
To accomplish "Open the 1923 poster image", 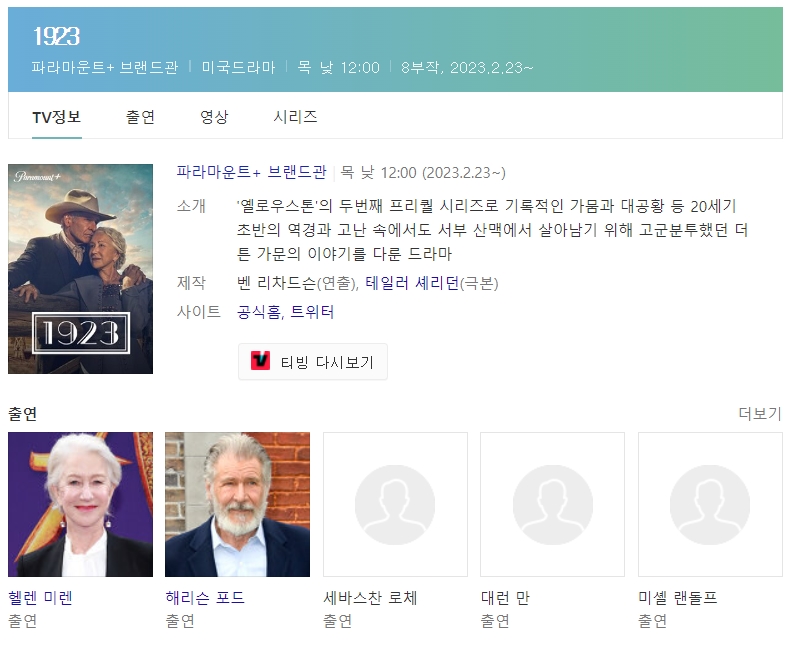I will pyautogui.click(x=80, y=269).
